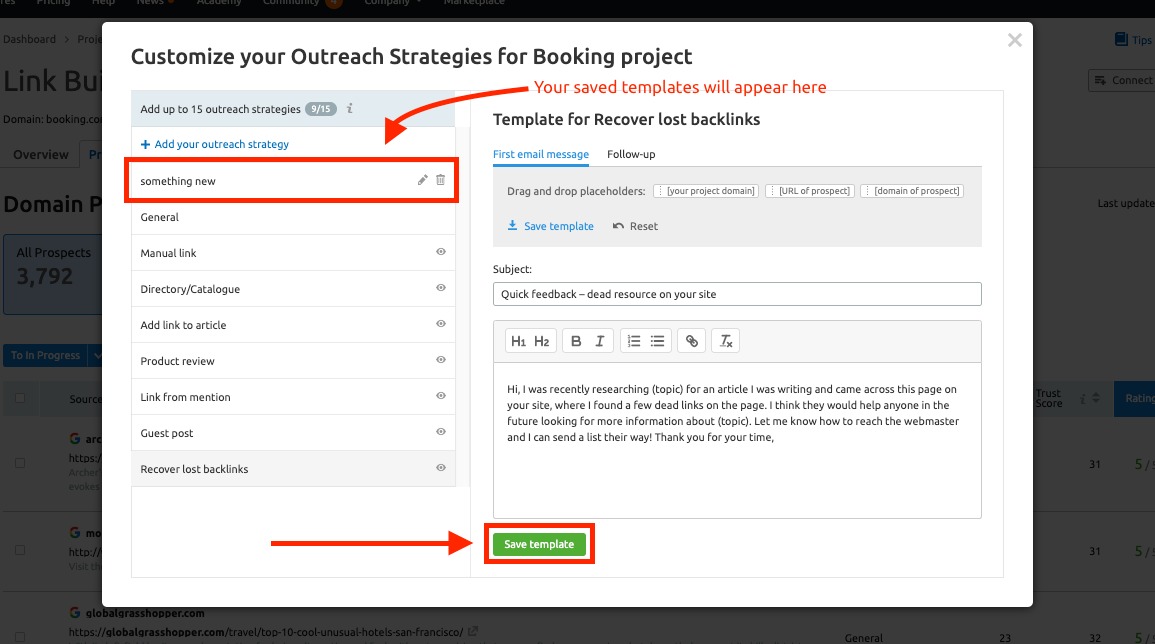Toggle visibility of Manual link strategy

point(440,252)
